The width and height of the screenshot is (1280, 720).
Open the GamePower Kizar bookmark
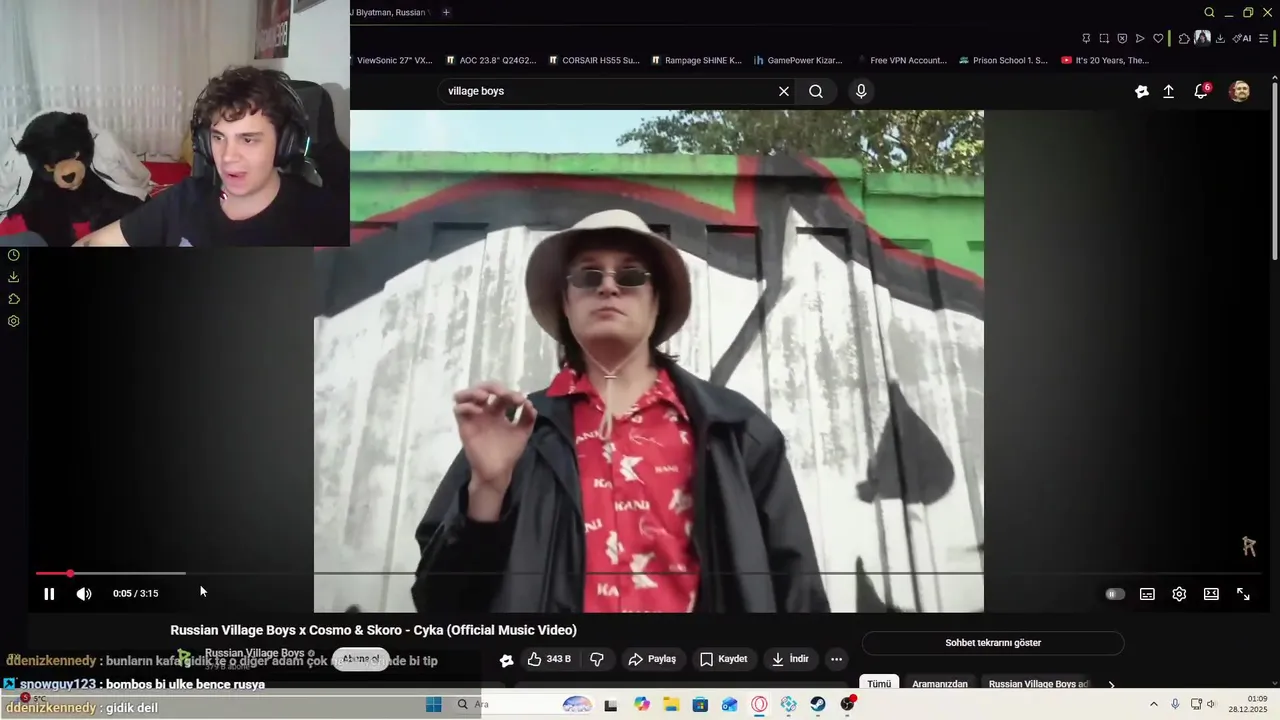pyautogui.click(x=798, y=60)
